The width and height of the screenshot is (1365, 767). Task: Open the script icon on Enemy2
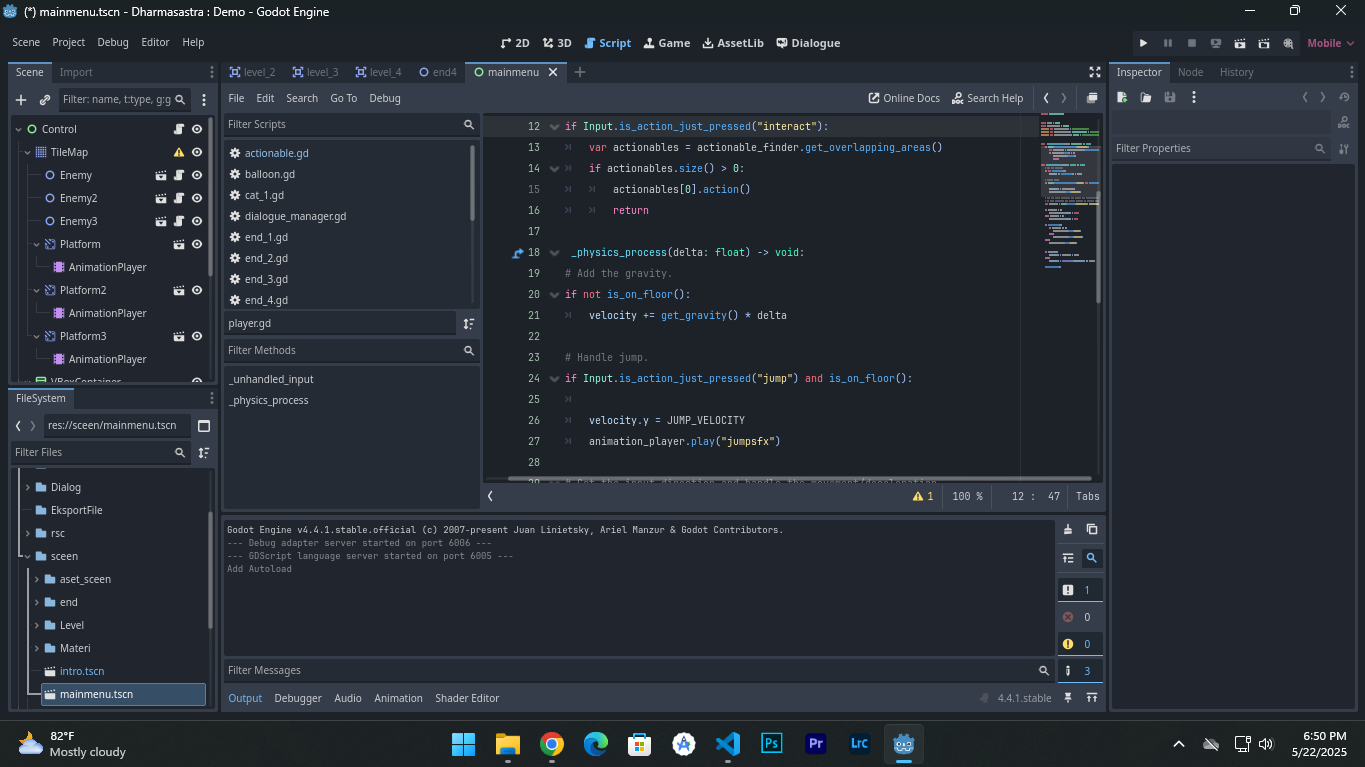click(179, 198)
